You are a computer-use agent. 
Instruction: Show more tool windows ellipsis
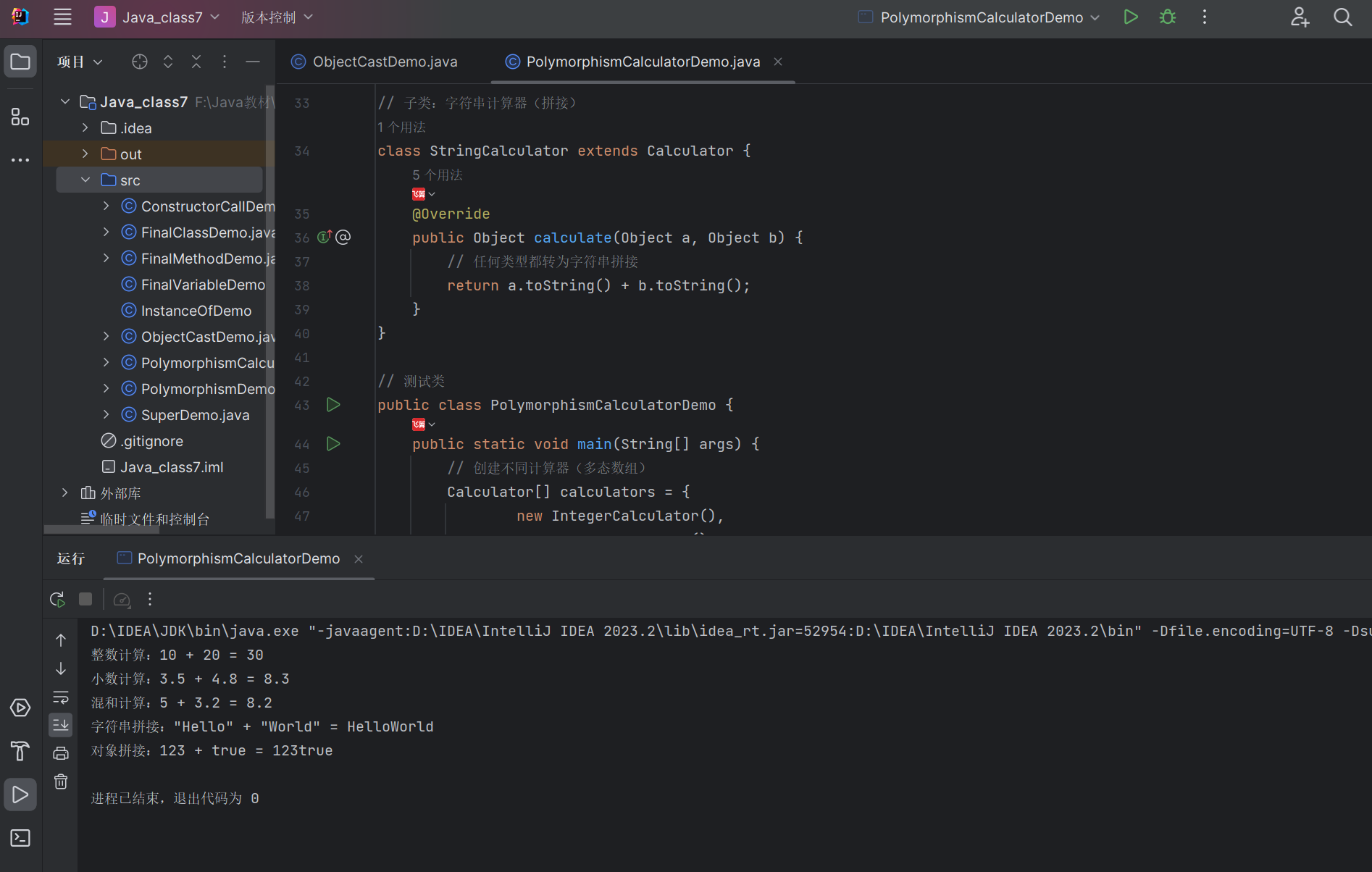[20, 159]
